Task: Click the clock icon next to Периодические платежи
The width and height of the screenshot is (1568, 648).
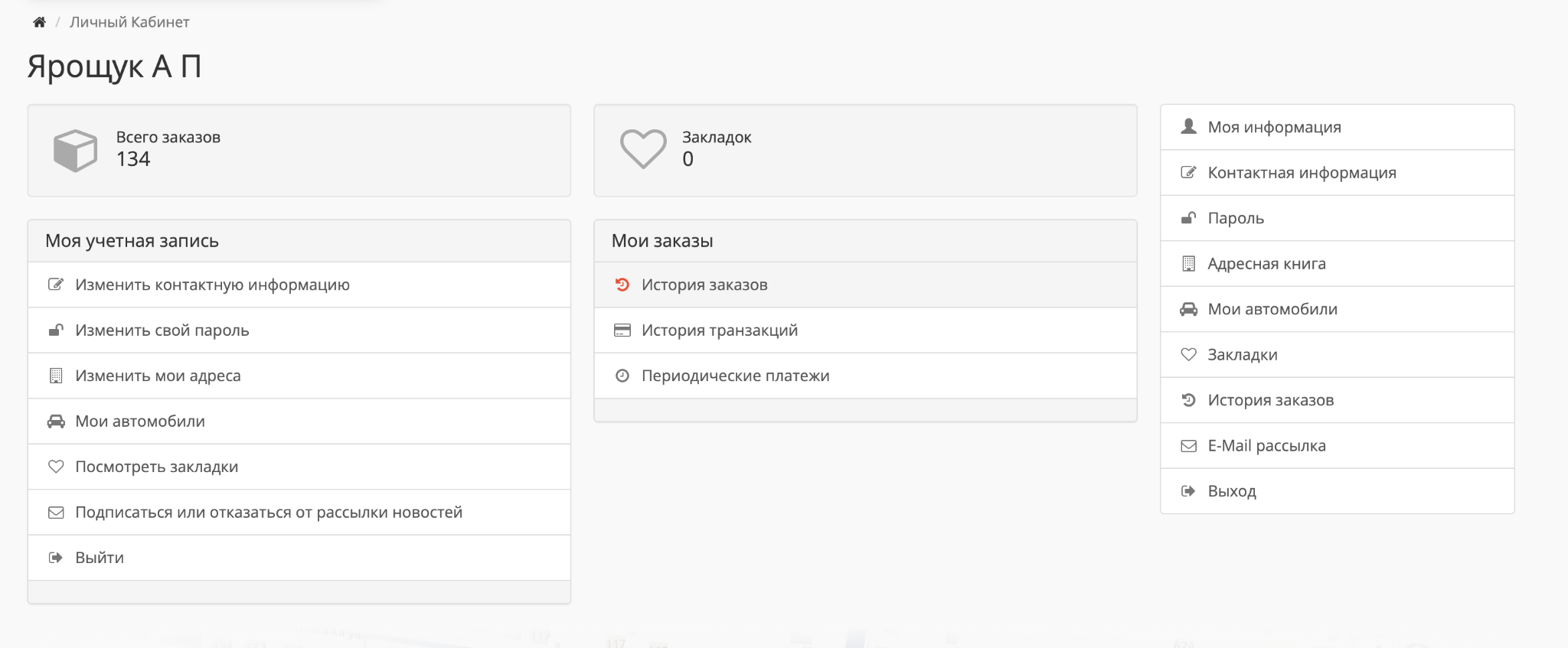Action: pos(622,376)
